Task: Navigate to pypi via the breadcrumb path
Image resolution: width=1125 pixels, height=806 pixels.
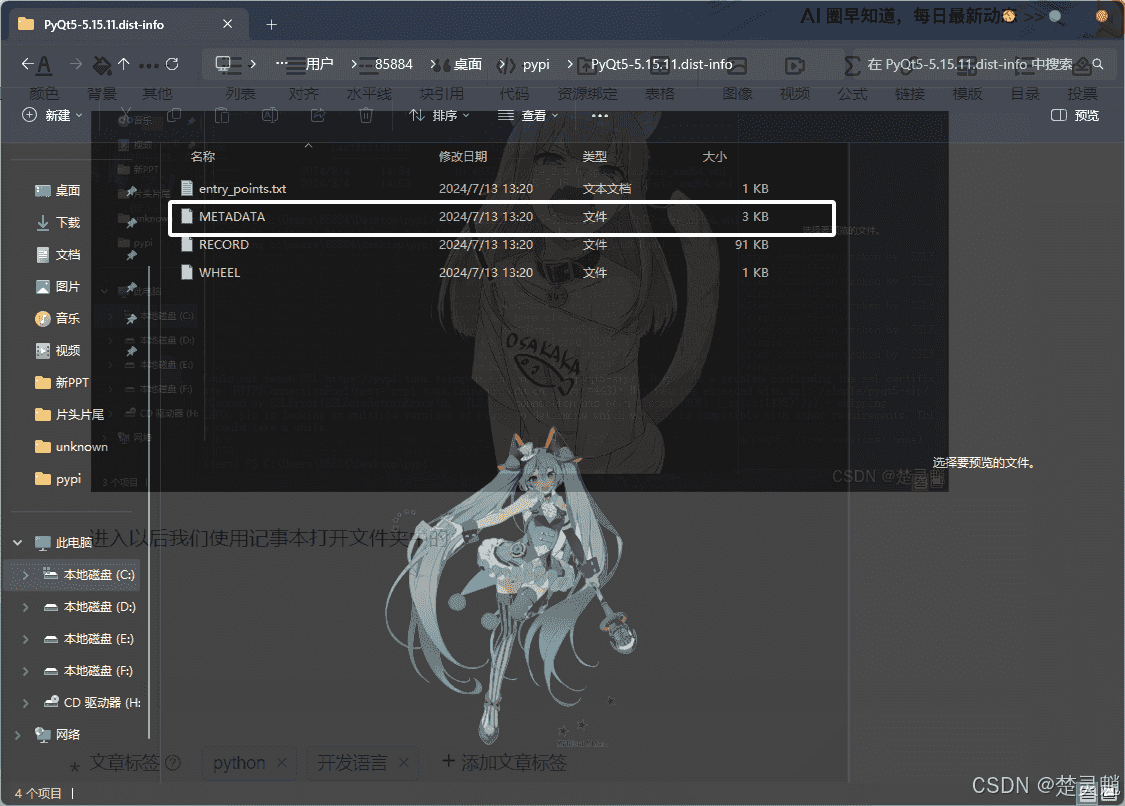Action: [536, 63]
